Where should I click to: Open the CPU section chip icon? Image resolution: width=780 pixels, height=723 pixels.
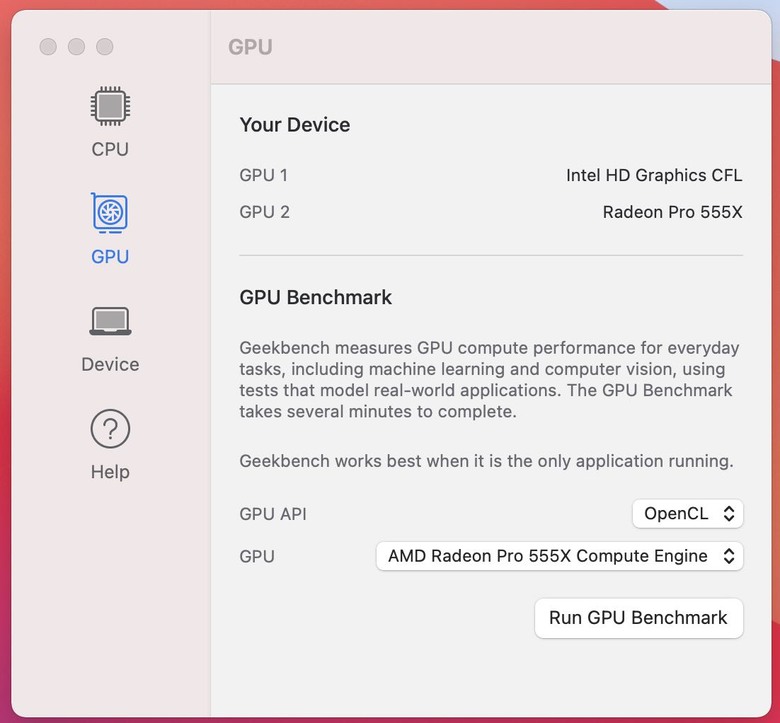point(110,105)
